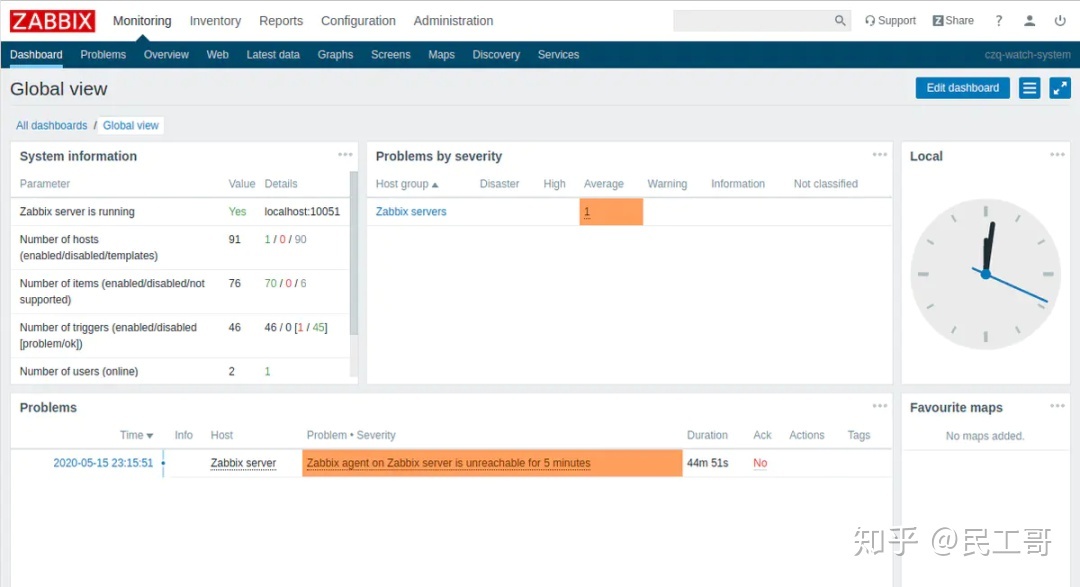Screen dimensions: 1080x587
Task: Open the problem time 2020-05-15 23:15:51
Action: click(103, 463)
